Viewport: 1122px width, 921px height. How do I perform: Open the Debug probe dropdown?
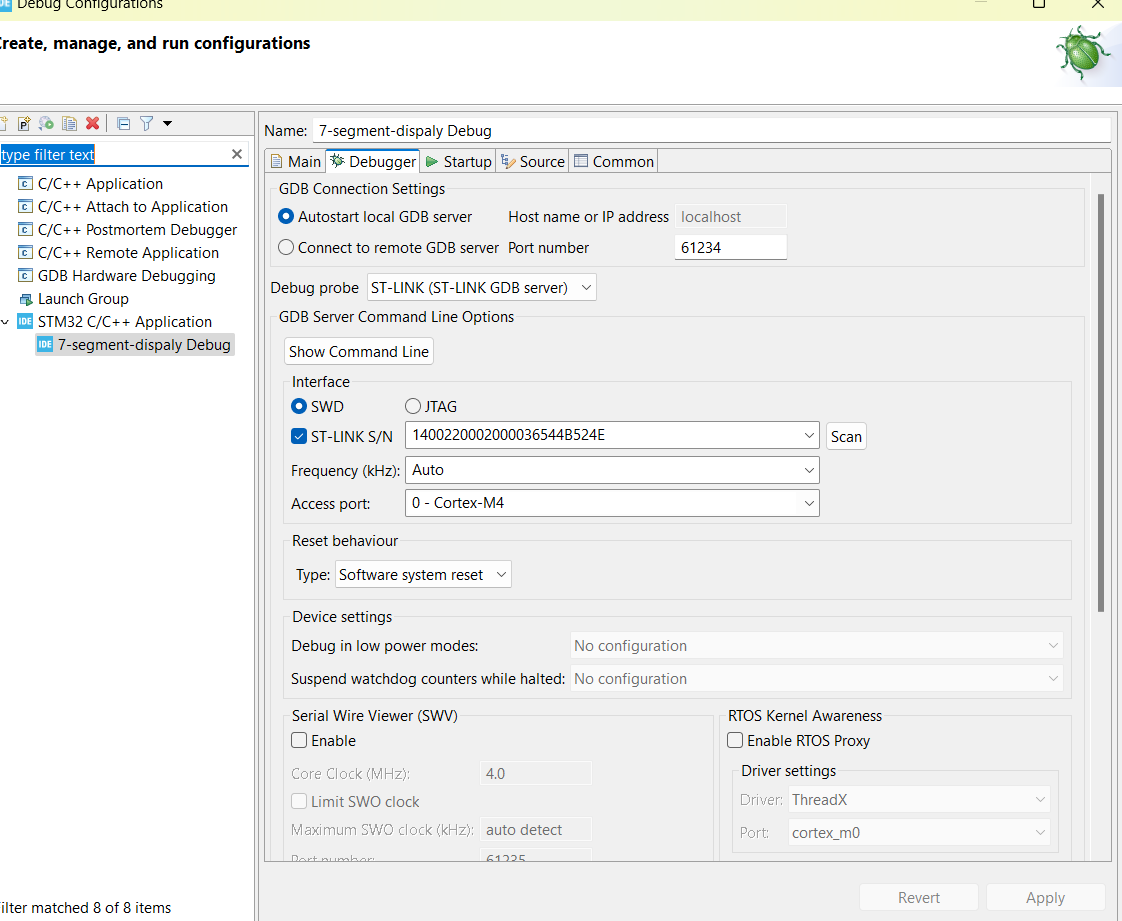[482, 288]
